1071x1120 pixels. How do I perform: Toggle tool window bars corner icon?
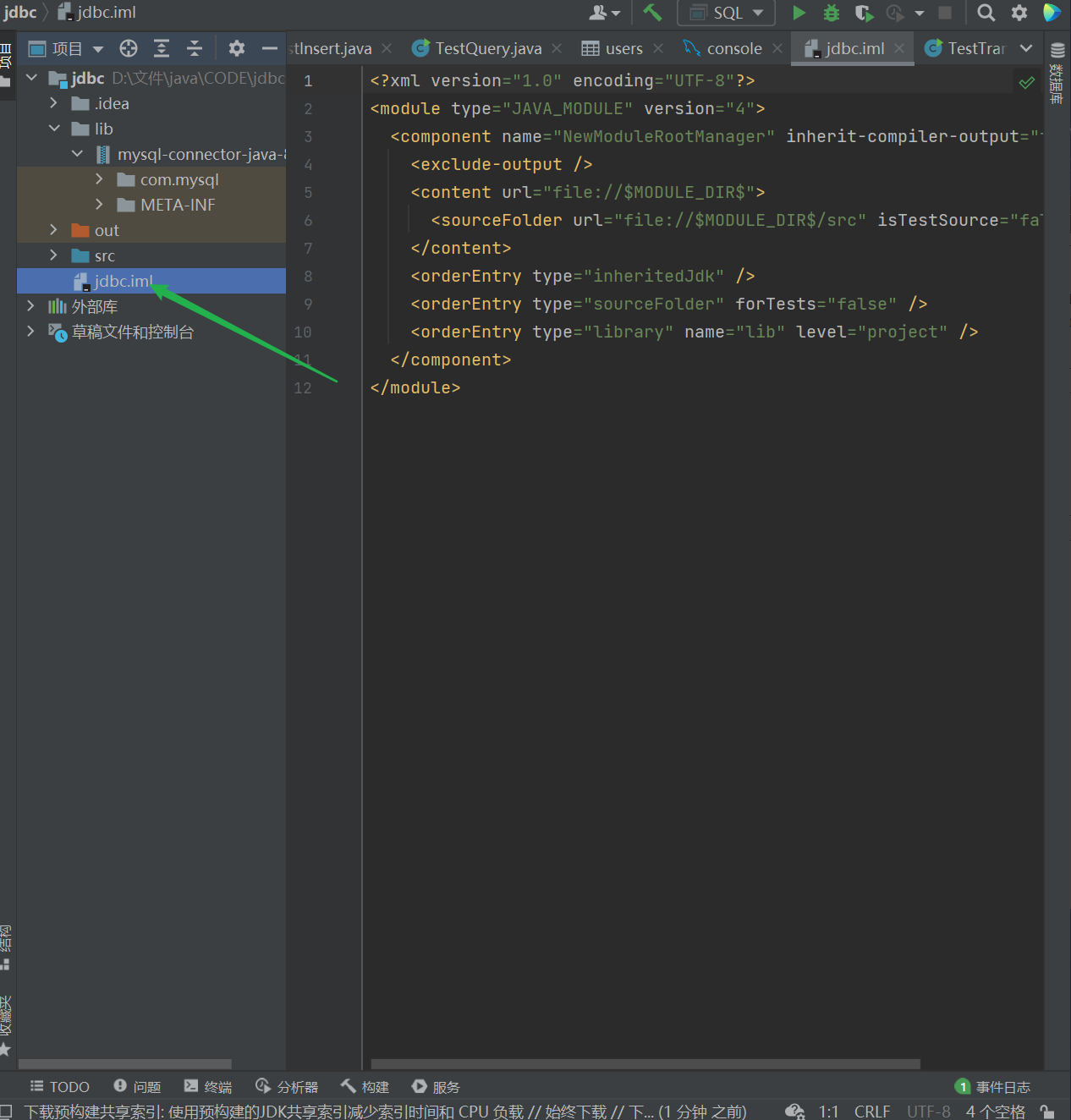pyautogui.click(x=6, y=1112)
